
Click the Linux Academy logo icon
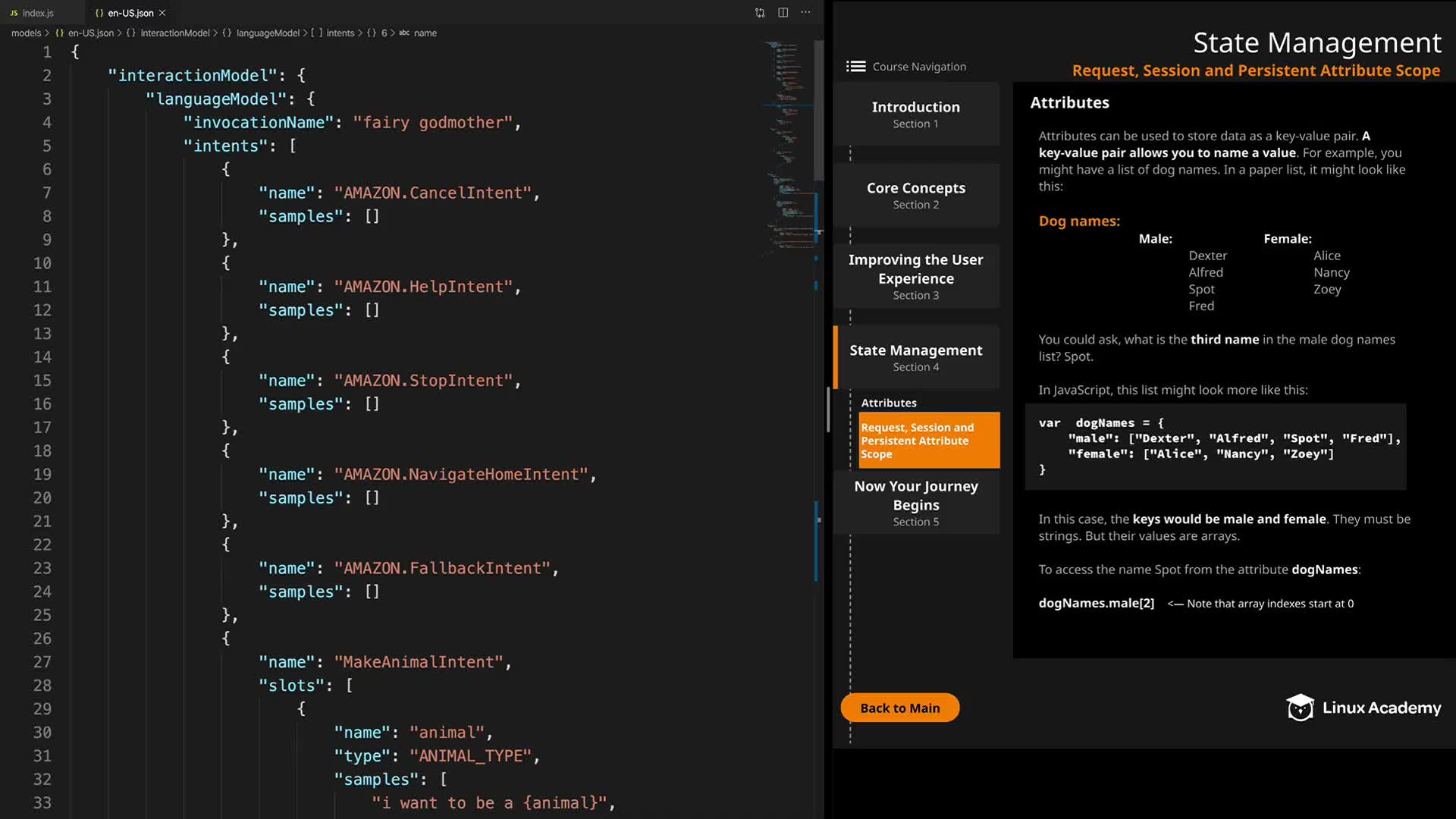click(1300, 708)
